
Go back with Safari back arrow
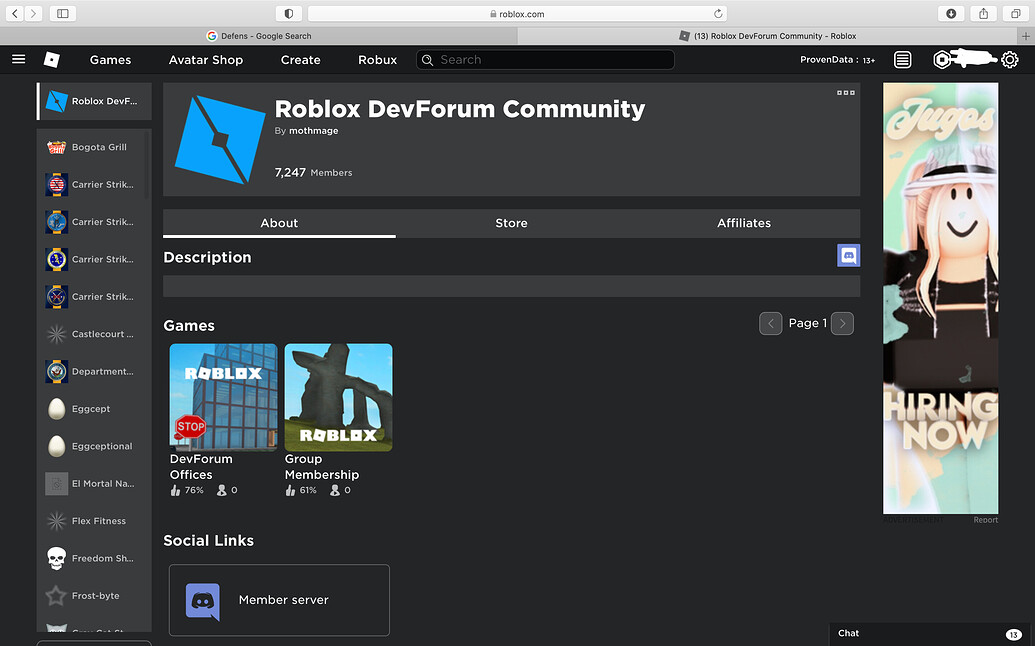(x=15, y=13)
